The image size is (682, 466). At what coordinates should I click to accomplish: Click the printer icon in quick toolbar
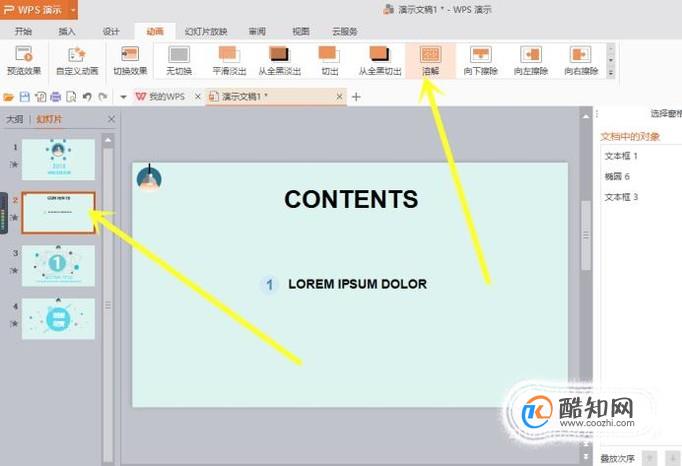tap(56, 97)
